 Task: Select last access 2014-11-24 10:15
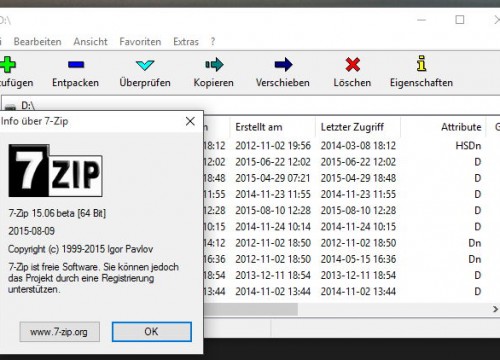(x=358, y=227)
